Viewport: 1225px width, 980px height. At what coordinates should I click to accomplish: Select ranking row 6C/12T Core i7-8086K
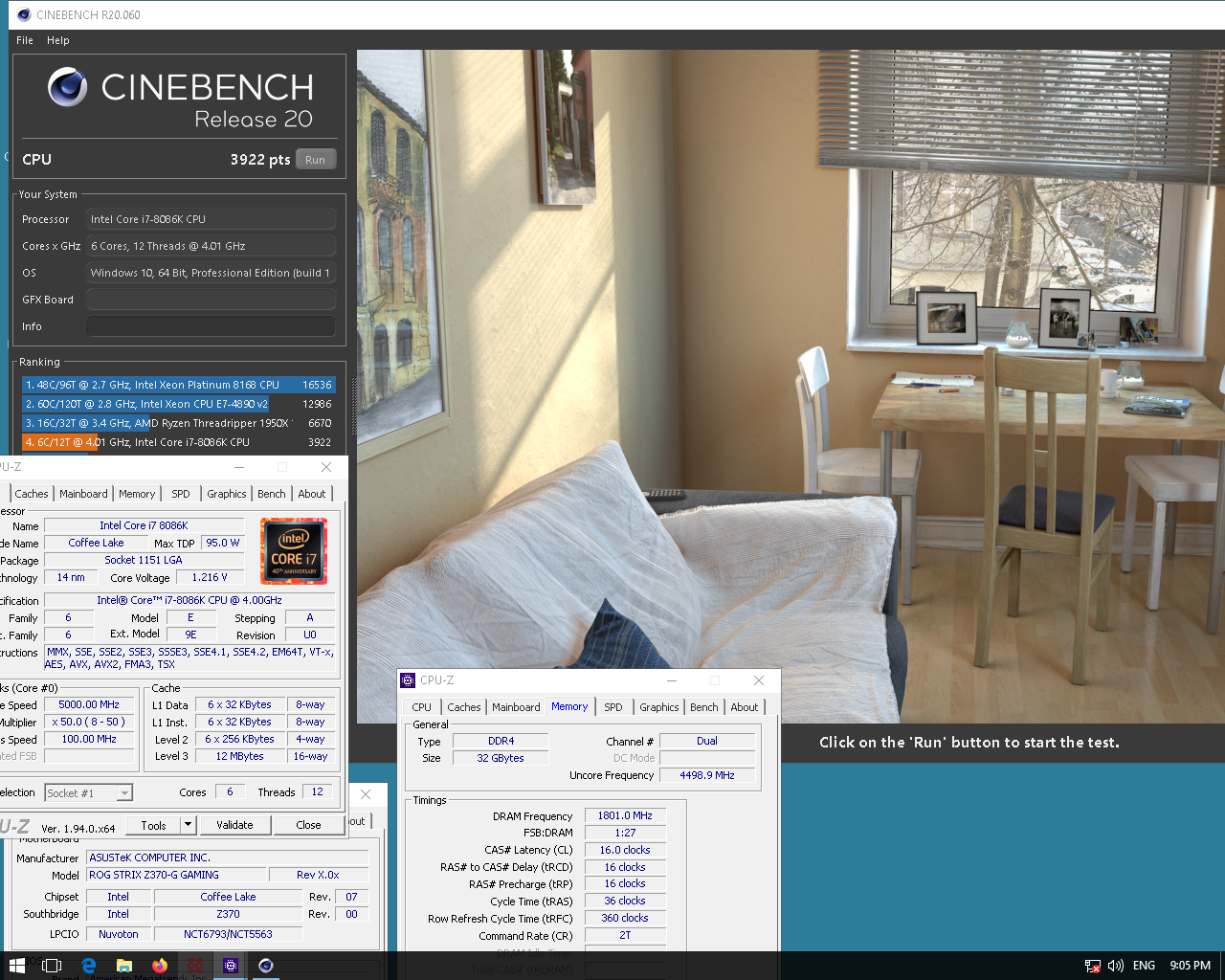click(x=178, y=442)
